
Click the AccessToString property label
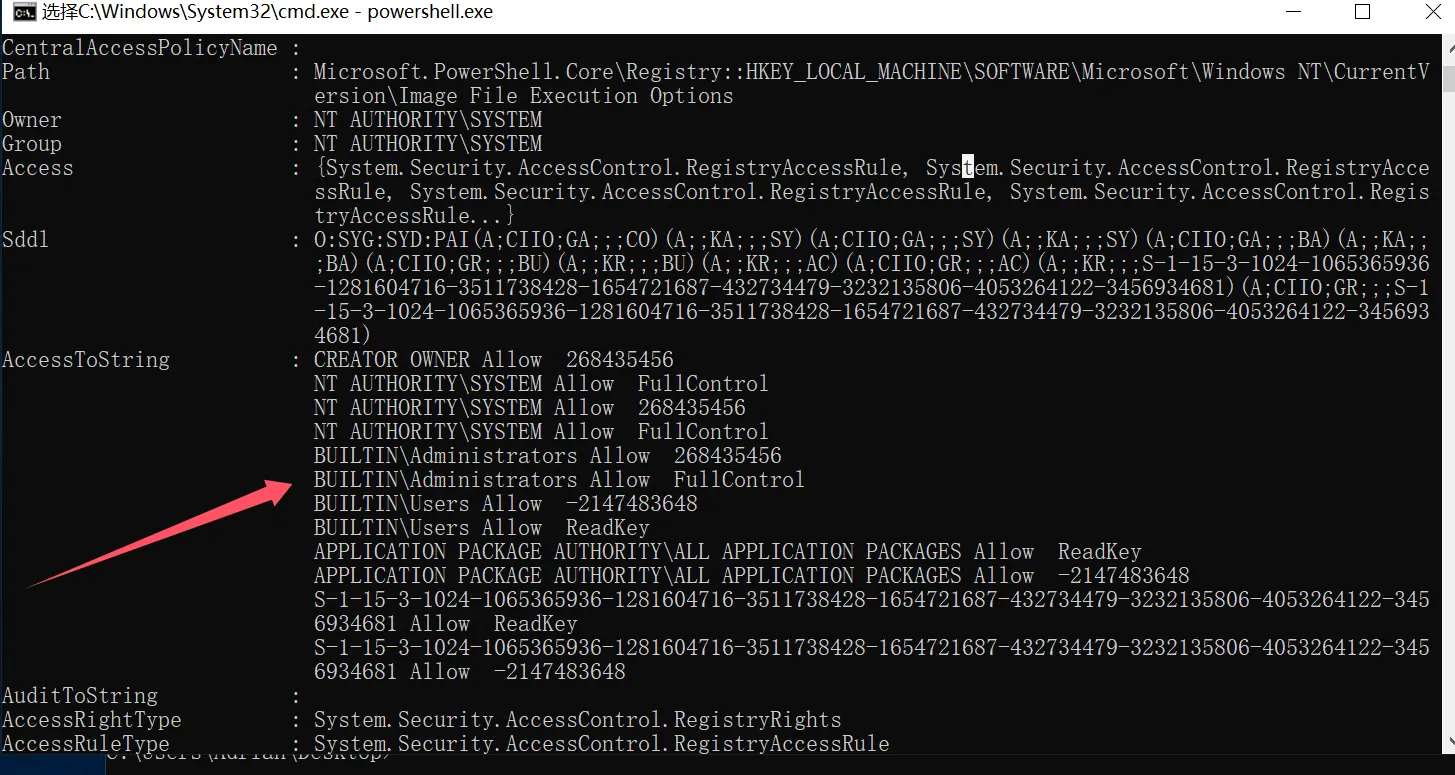pyautogui.click(x=86, y=360)
